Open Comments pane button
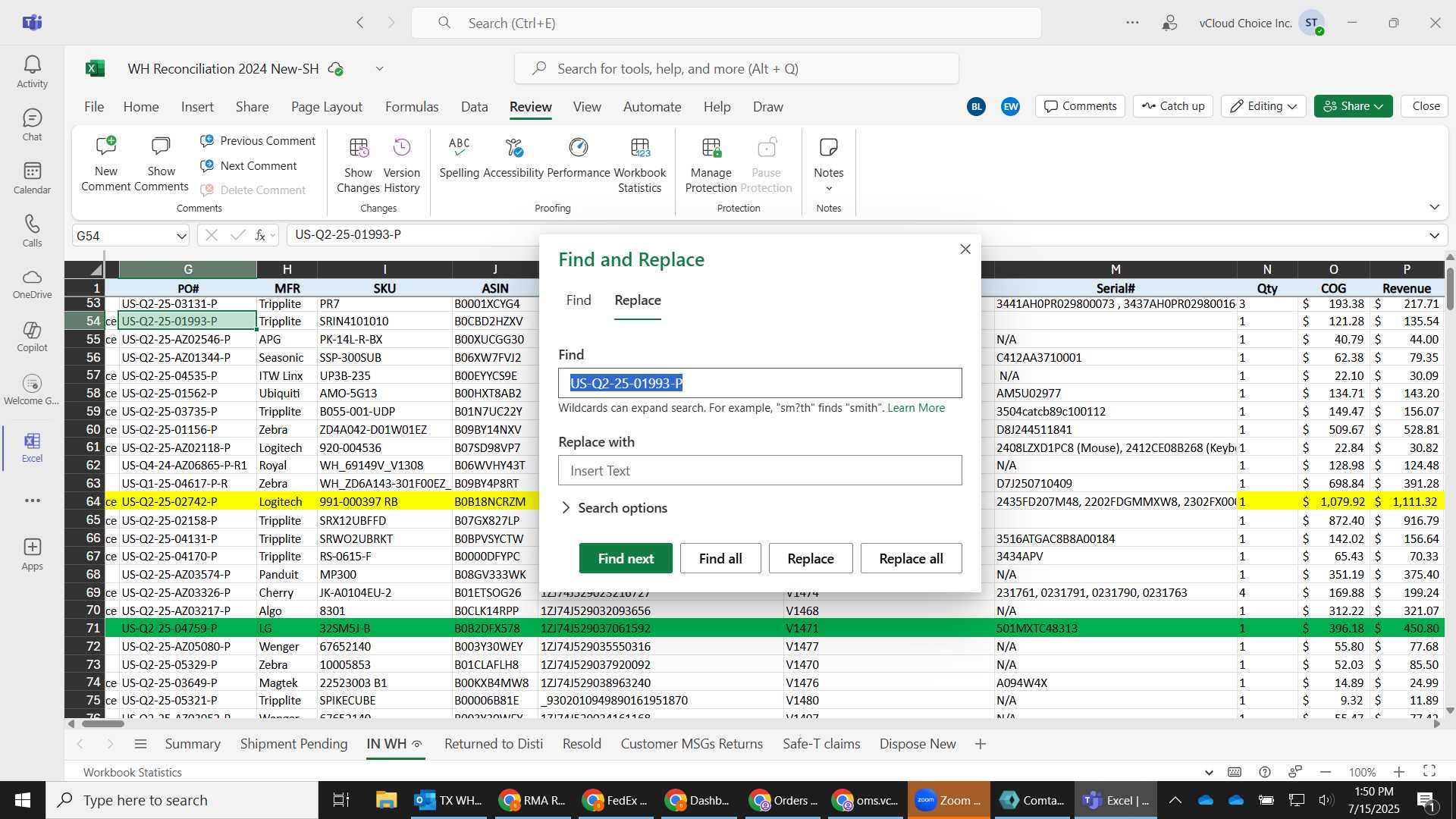This screenshot has height=819, width=1456. click(1081, 106)
